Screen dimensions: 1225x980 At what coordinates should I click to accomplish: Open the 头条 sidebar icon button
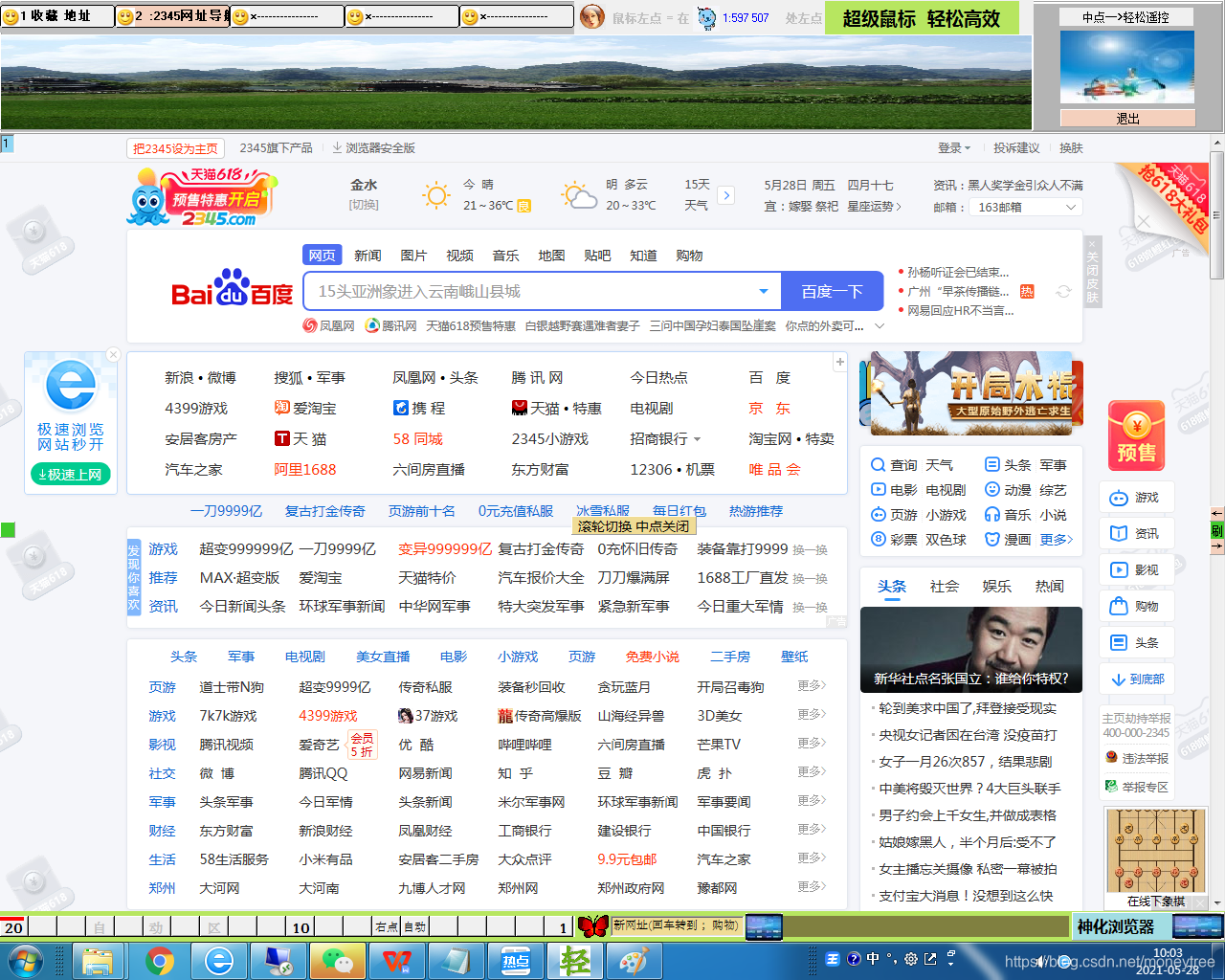[x=1136, y=643]
